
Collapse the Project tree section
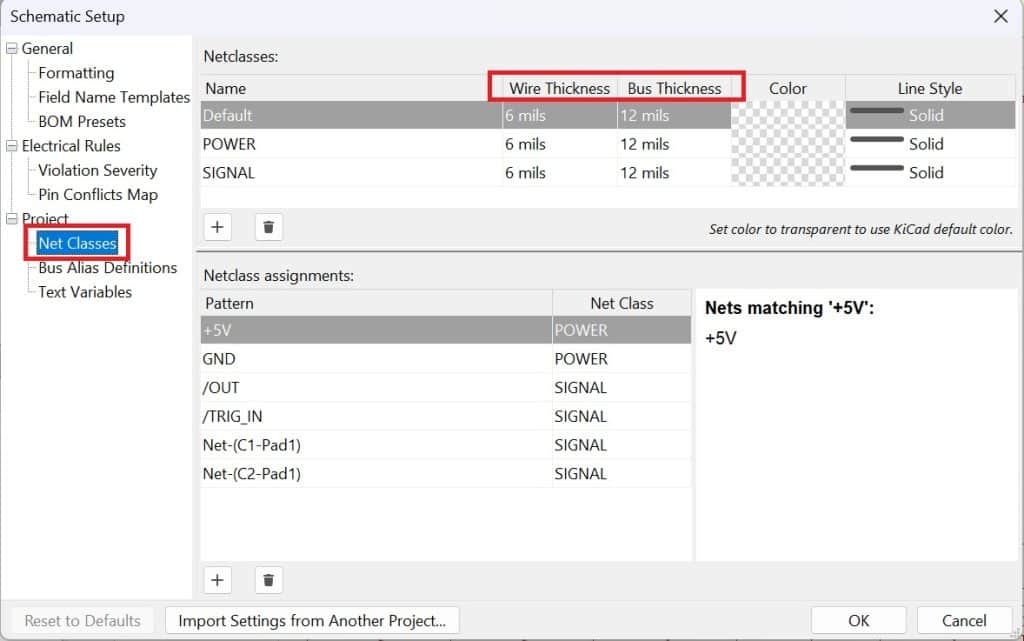point(12,219)
